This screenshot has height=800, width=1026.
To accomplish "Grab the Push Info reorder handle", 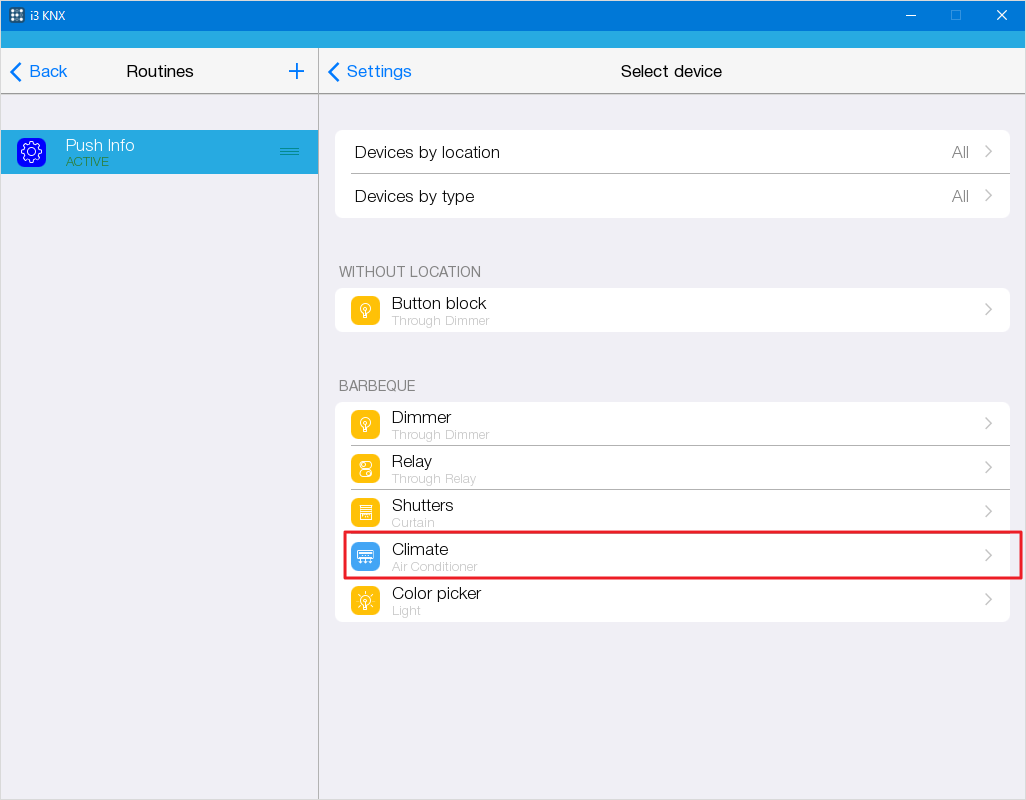I will [289, 152].
